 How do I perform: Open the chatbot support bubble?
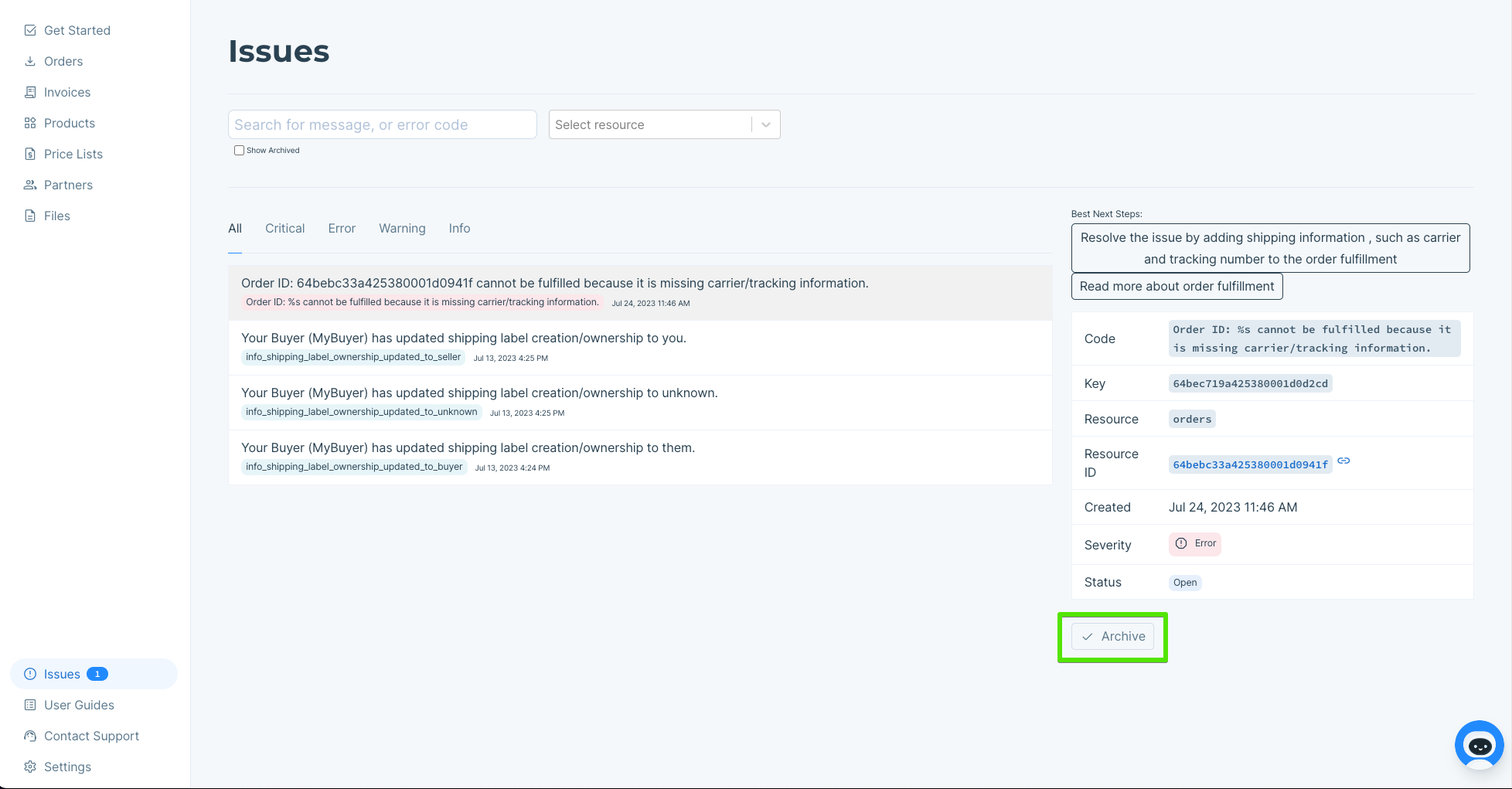pyautogui.click(x=1479, y=745)
